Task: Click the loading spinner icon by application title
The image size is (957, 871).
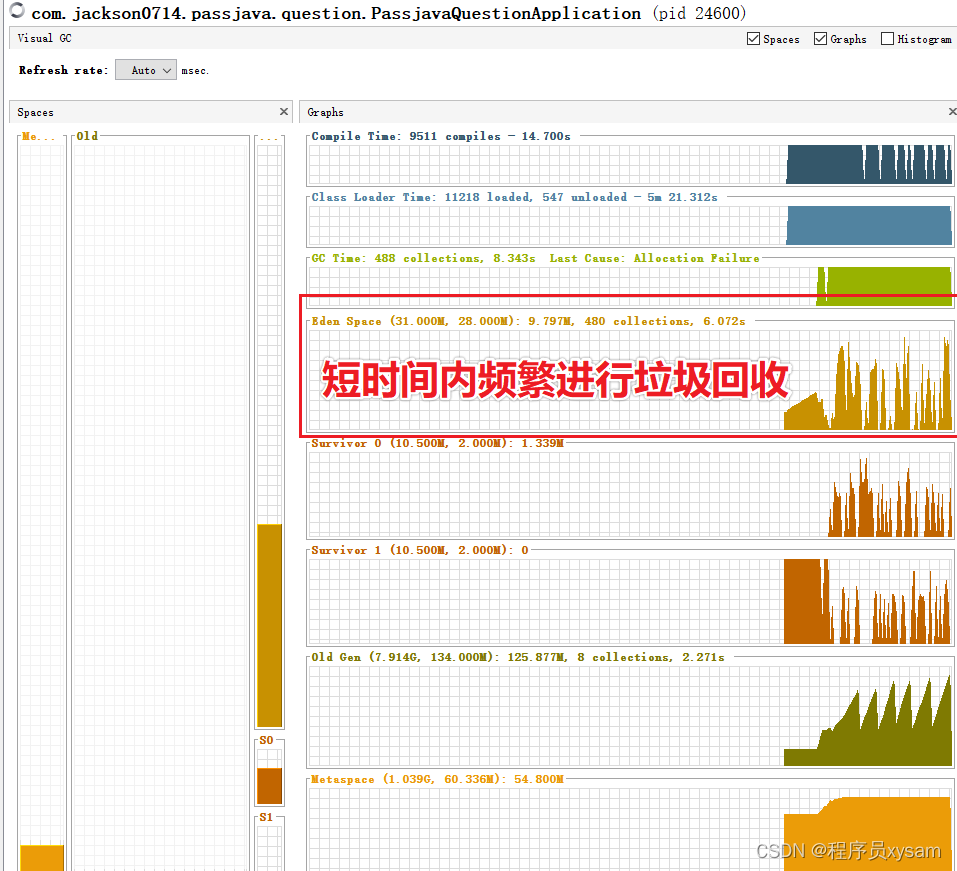Action: (x=16, y=10)
